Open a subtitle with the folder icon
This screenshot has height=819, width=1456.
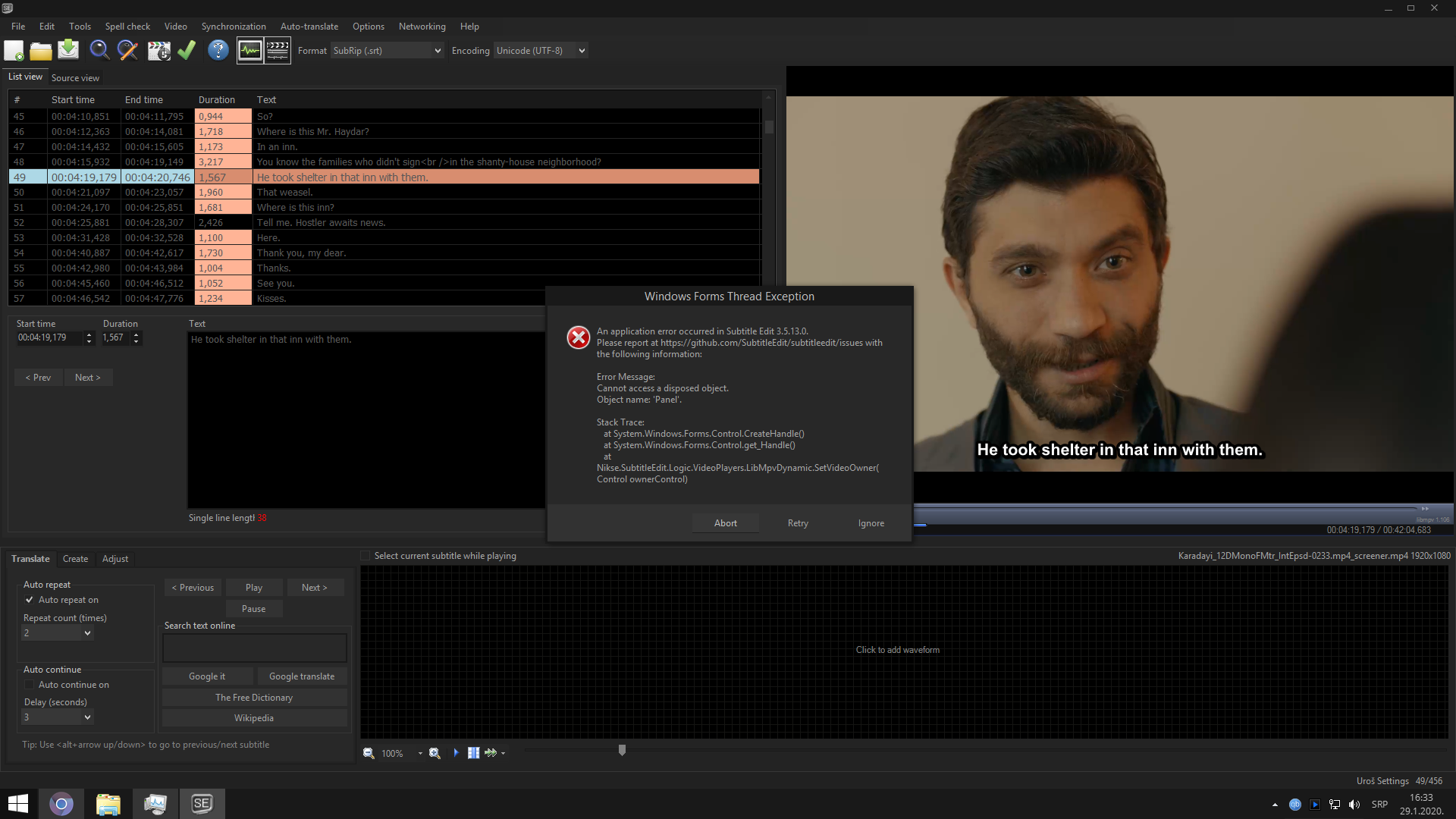click(41, 51)
